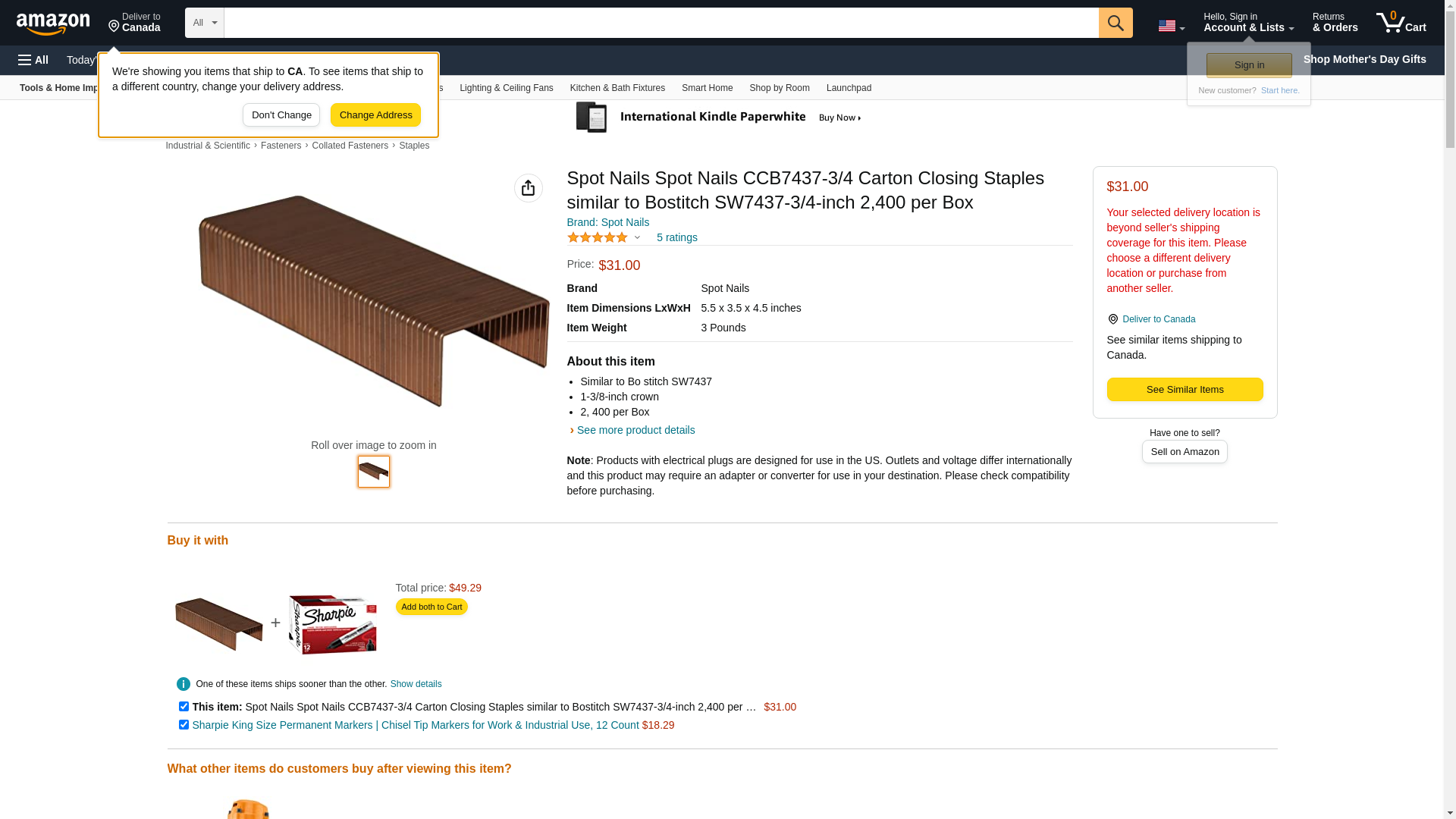
Task: Click the share icon on product image
Action: click(528, 188)
